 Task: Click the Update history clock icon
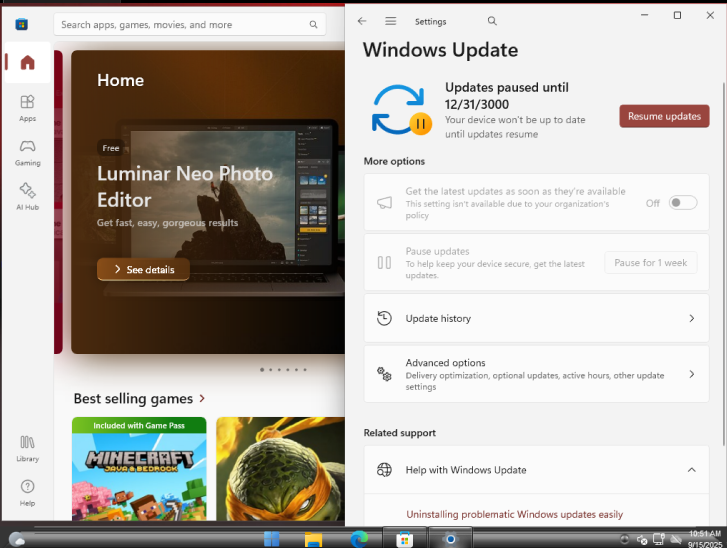(384, 318)
